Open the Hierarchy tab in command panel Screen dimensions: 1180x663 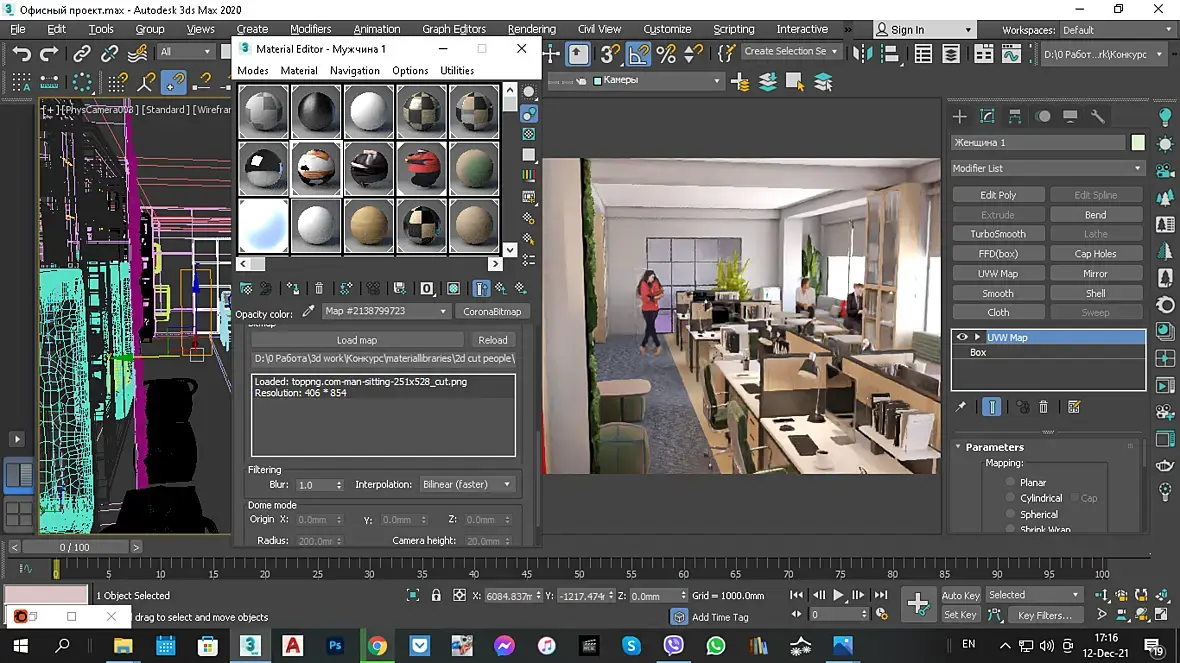pyautogui.click(x=1015, y=117)
